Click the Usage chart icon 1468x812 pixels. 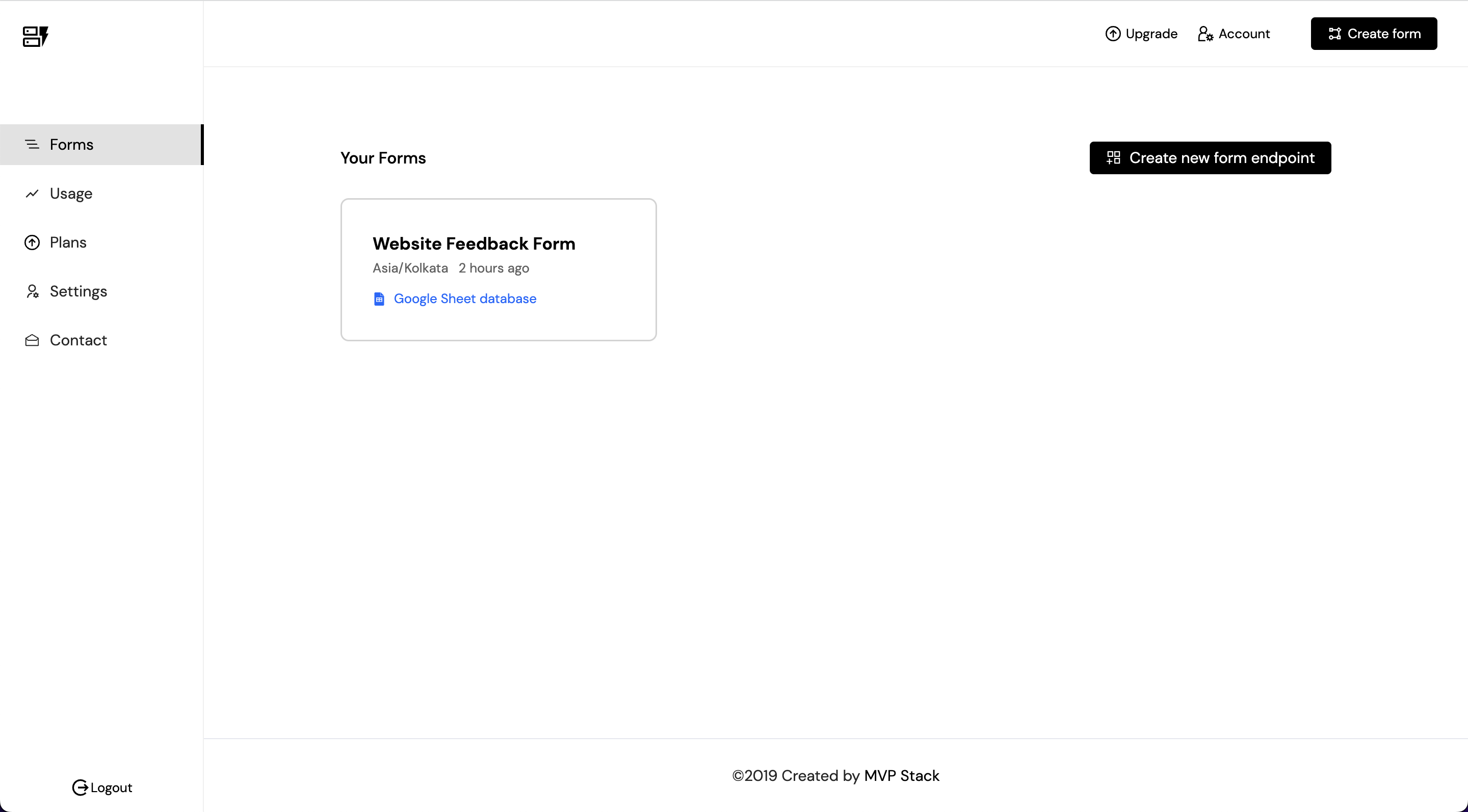(x=32, y=194)
